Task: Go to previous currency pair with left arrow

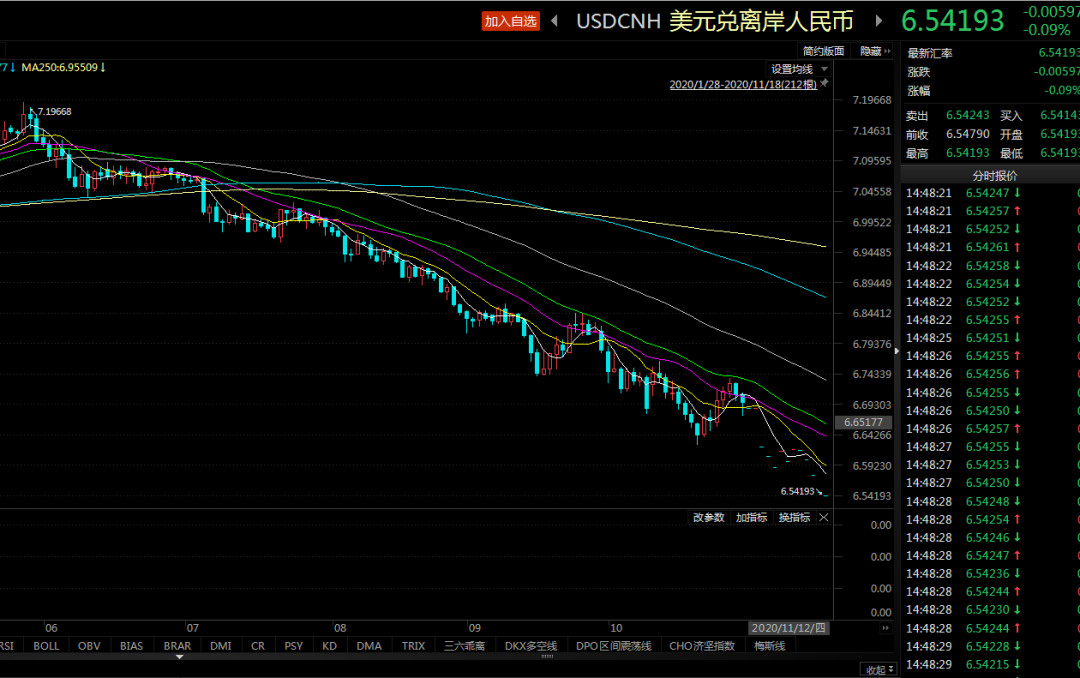Action: tap(554, 20)
